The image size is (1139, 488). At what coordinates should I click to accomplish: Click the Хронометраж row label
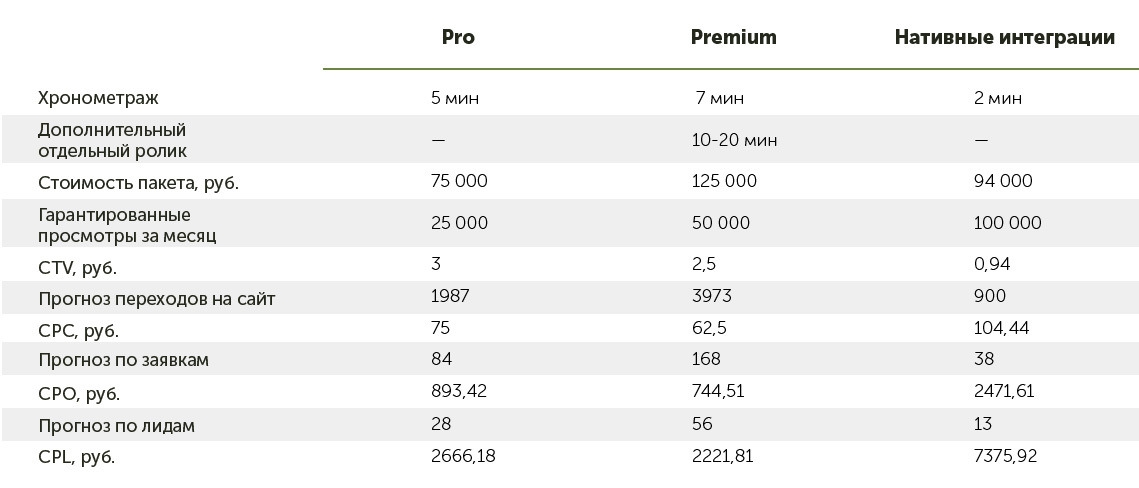[x=98, y=98]
